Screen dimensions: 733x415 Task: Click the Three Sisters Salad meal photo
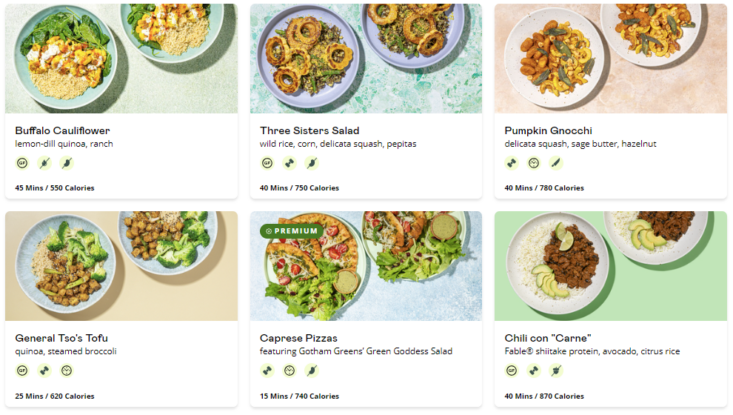pyautogui.click(x=366, y=58)
